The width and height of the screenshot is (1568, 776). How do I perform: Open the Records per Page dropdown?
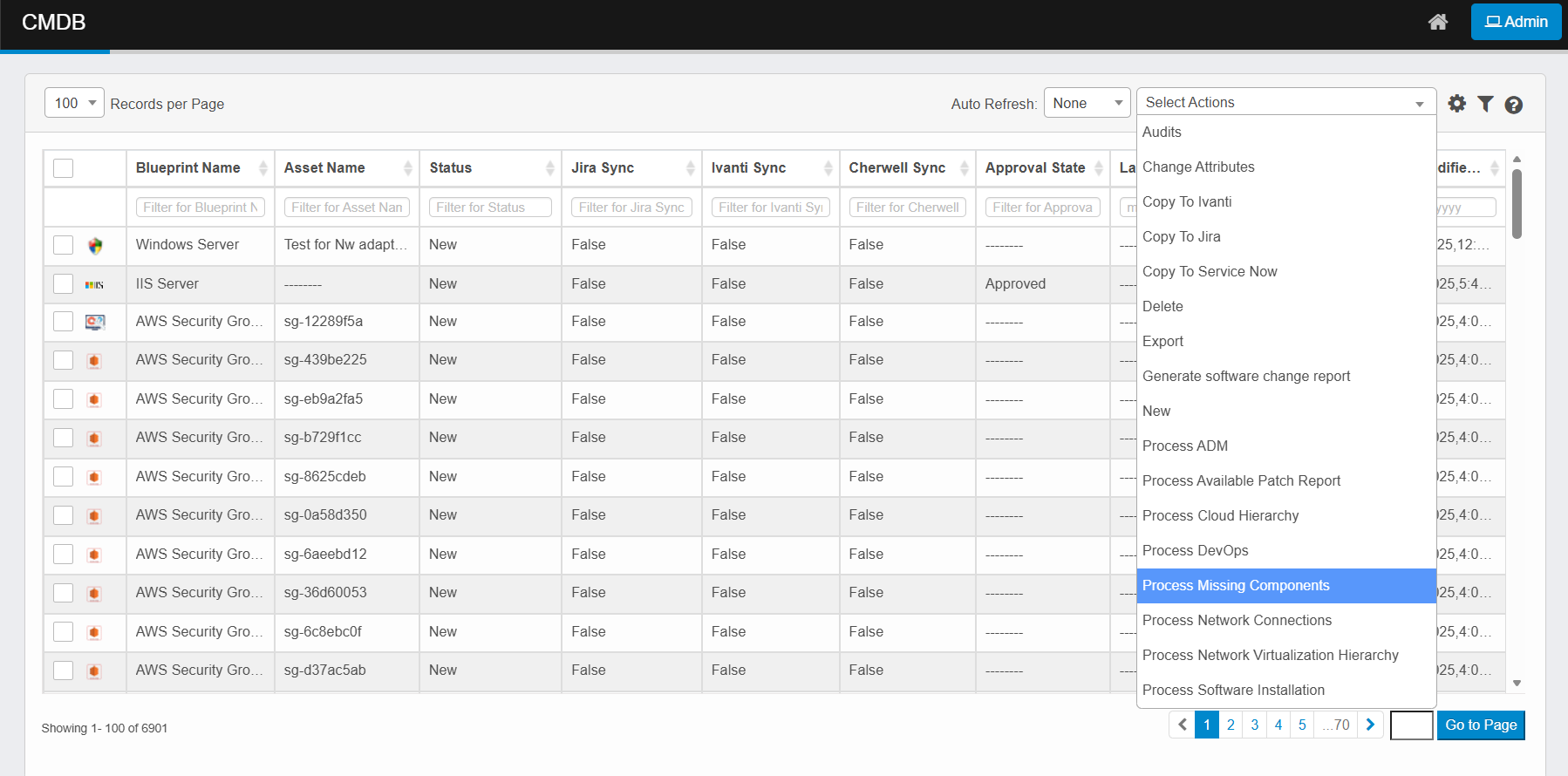[x=74, y=103]
